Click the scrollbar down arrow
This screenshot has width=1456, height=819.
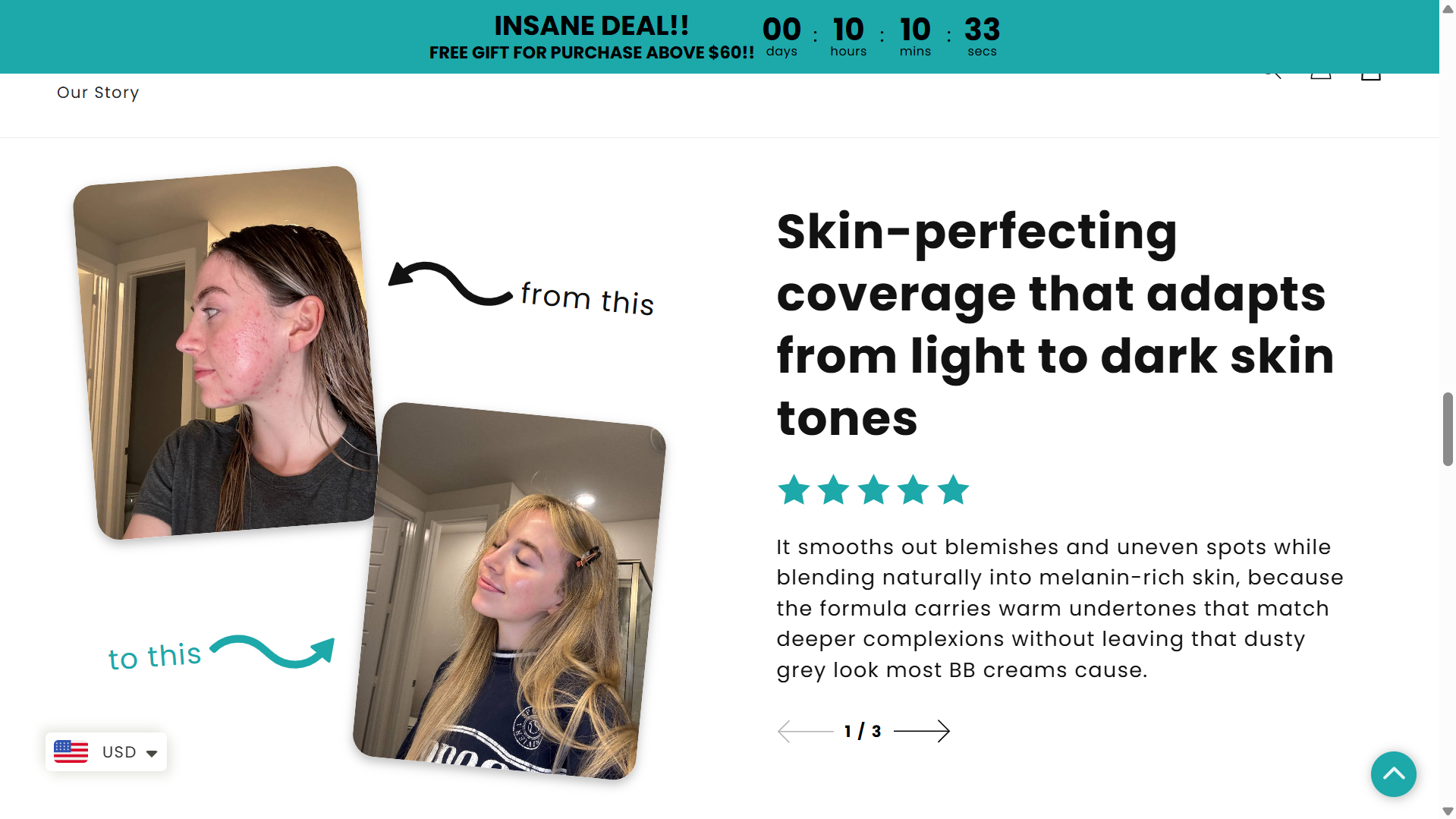[x=1448, y=811]
